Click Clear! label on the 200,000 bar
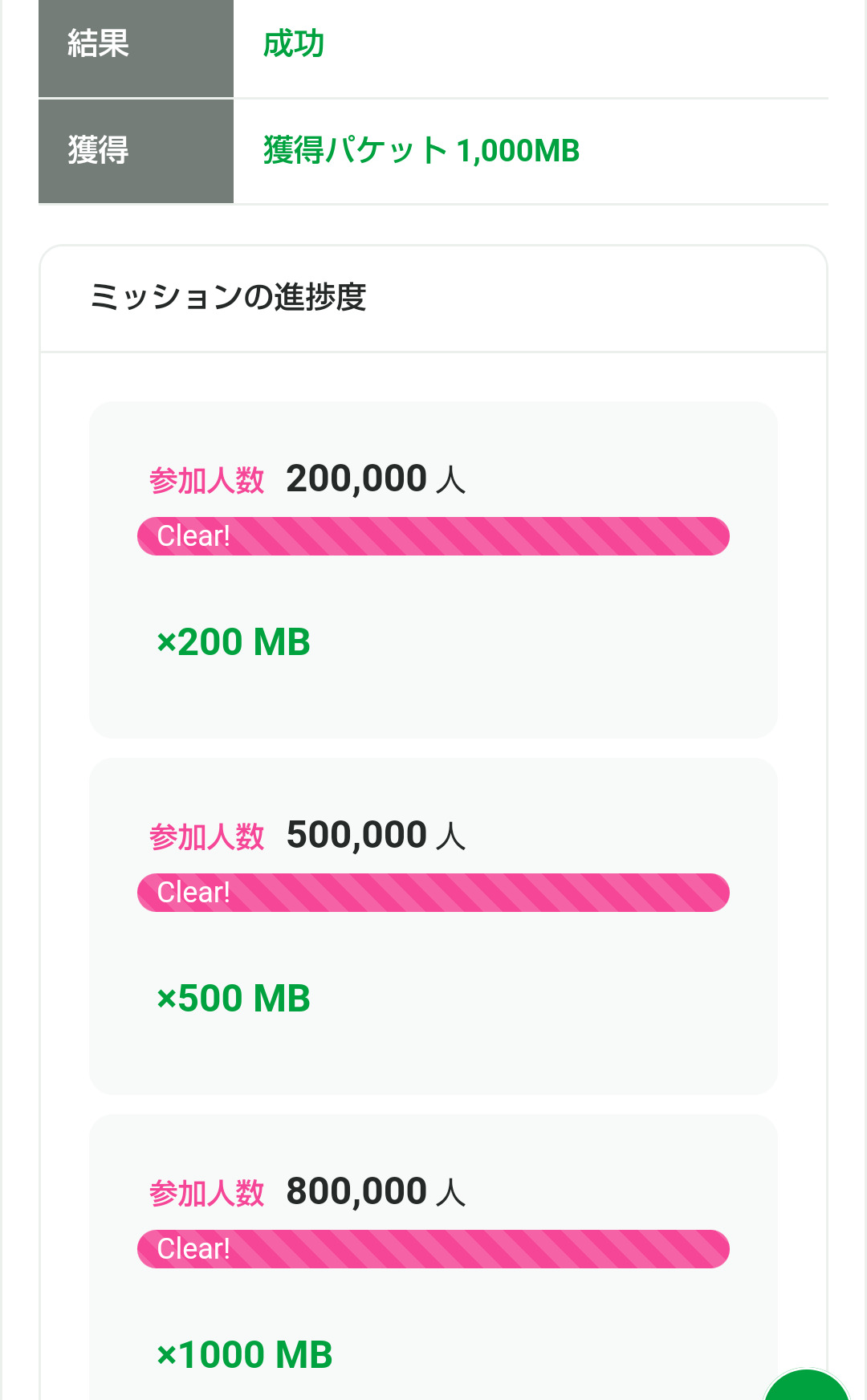The height and width of the screenshot is (1400, 867). (x=193, y=536)
